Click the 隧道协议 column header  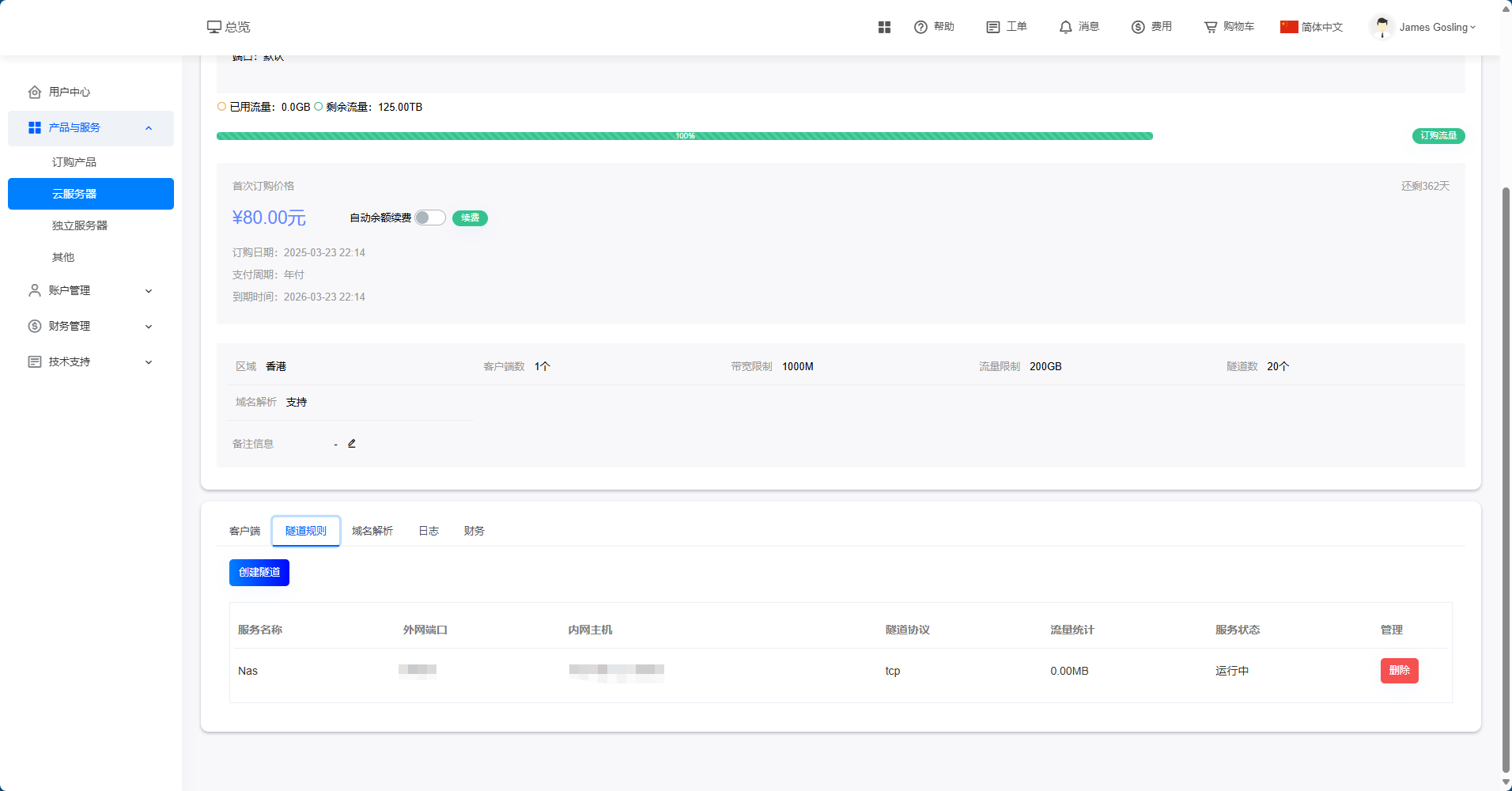(908, 630)
